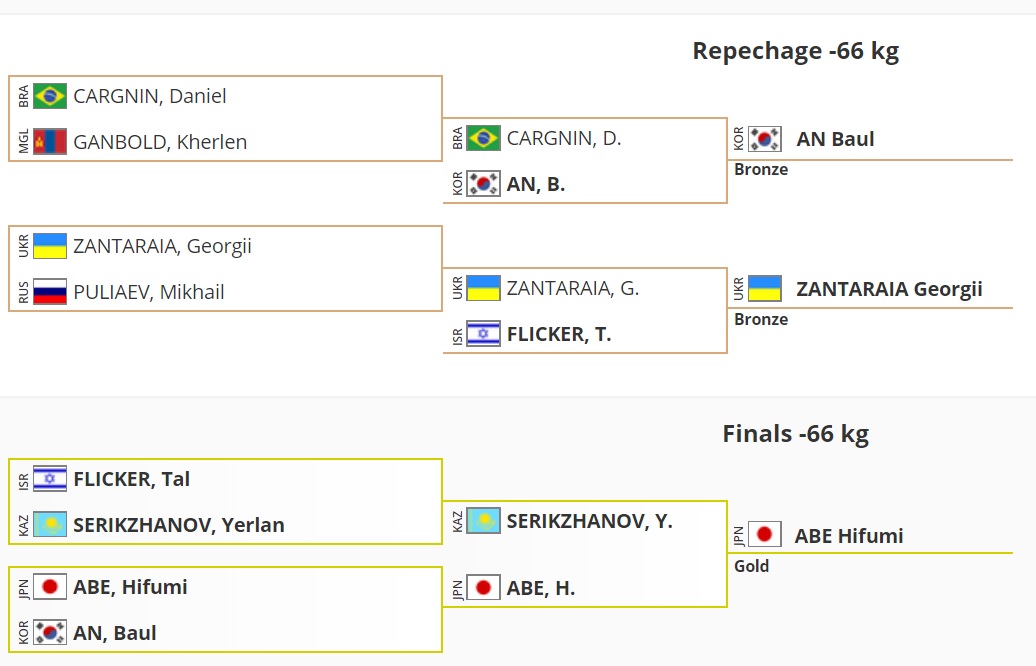The height and width of the screenshot is (666, 1036).
Task: Select the AN, B. repechage entry
Action: click(x=536, y=184)
